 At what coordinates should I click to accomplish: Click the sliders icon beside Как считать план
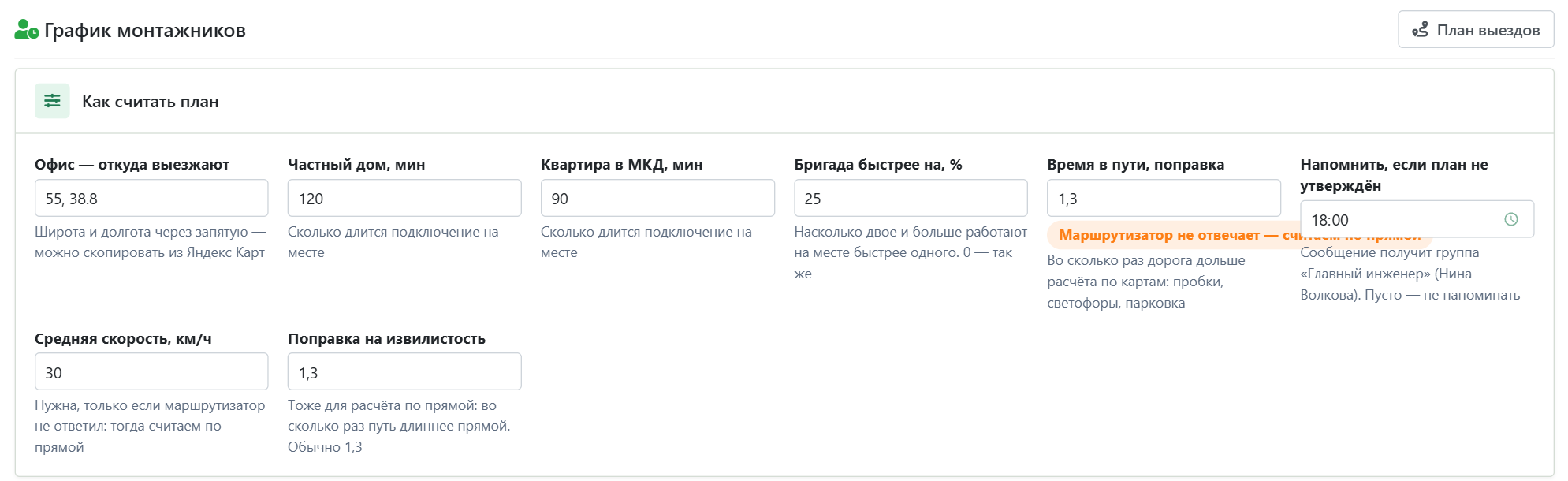52,101
